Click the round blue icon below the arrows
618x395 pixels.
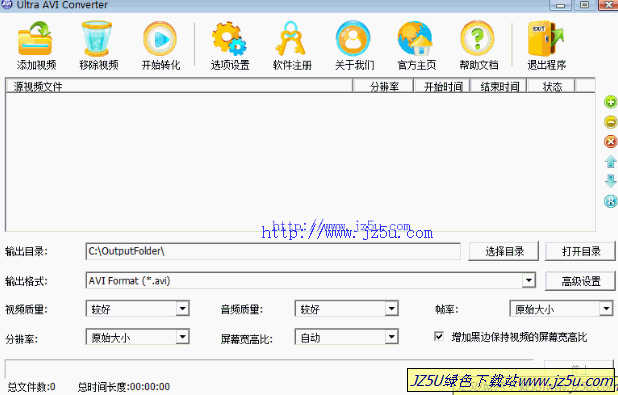pyautogui.click(x=611, y=201)
